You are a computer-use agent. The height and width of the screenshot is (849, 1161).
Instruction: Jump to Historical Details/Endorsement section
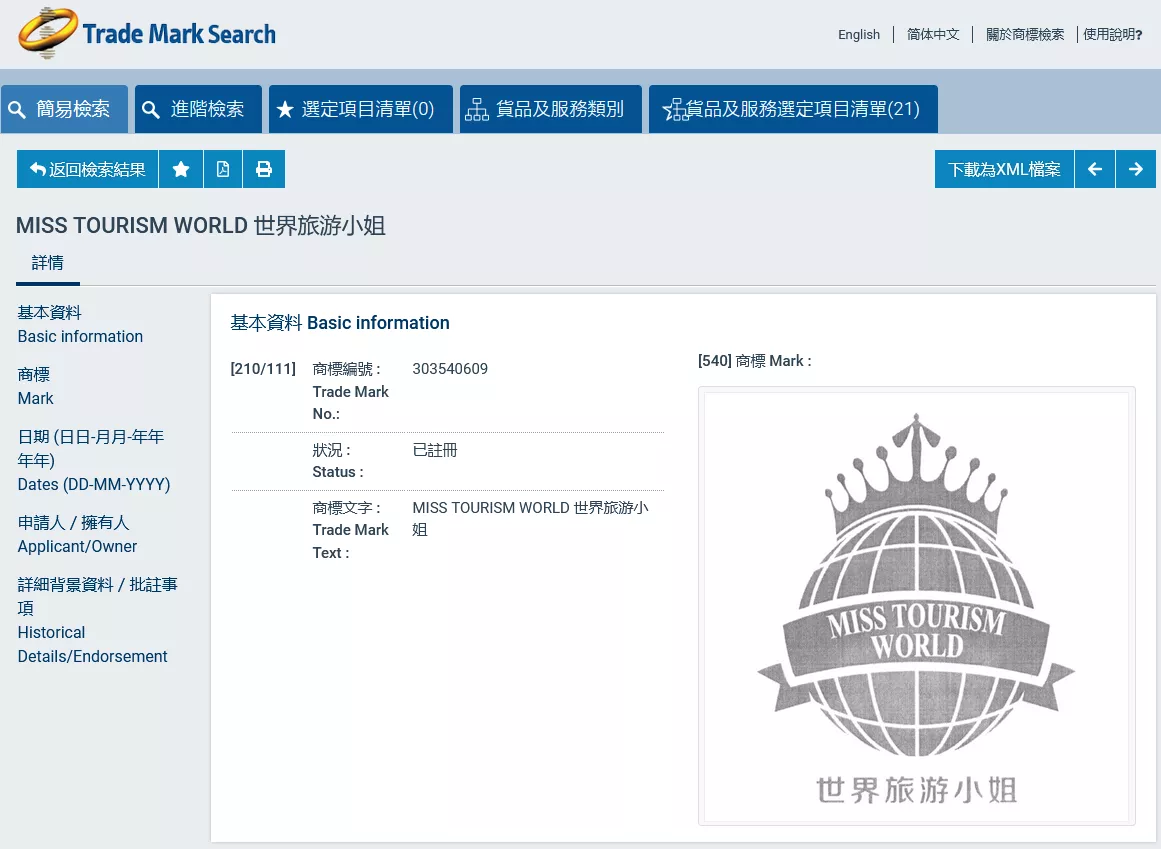(x=97, y=620)
